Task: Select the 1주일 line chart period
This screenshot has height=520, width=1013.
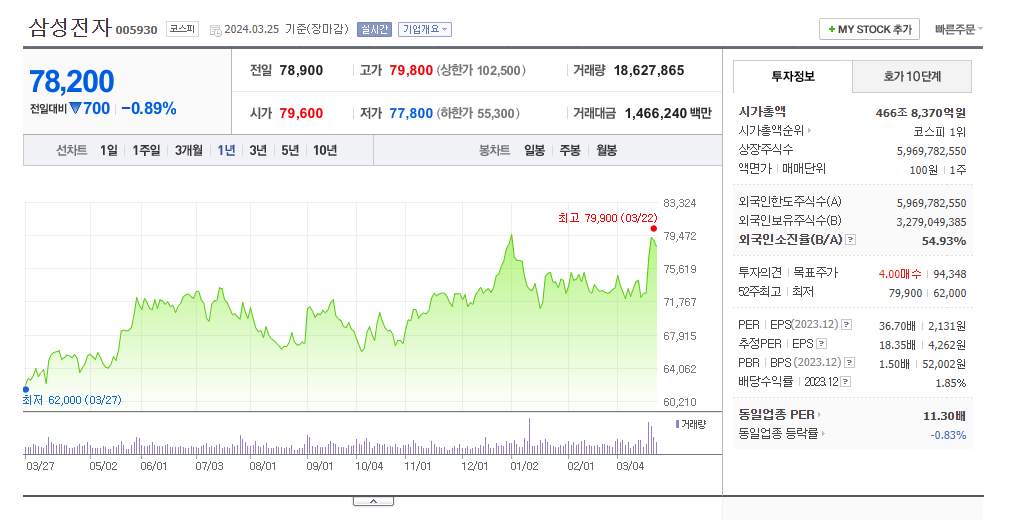Action: tap(146, 151)
